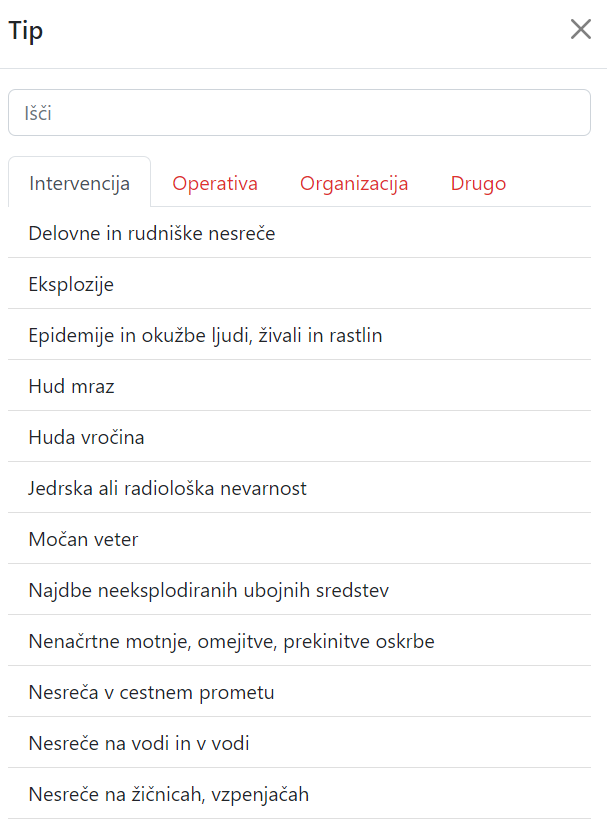Select Epidemije in okužbe ljudi, živali in rastlin

point(299,335)
